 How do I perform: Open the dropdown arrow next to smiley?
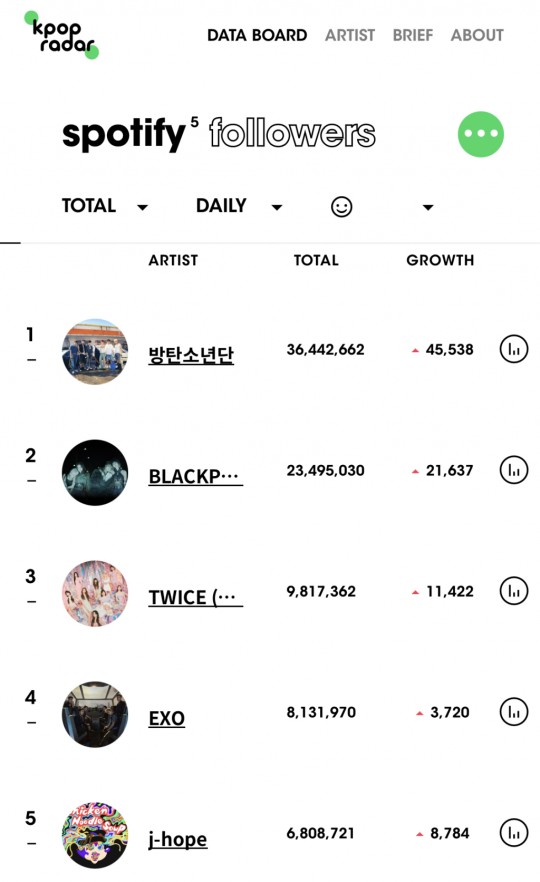tap(428, 208)
